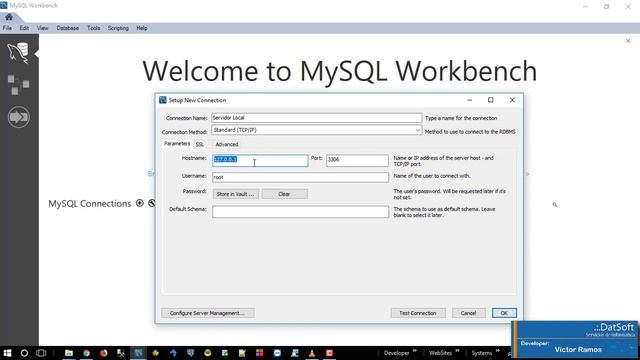Click the Default Schema input field
The width and height of the screenshot is (640, 360).
(300, 211)
